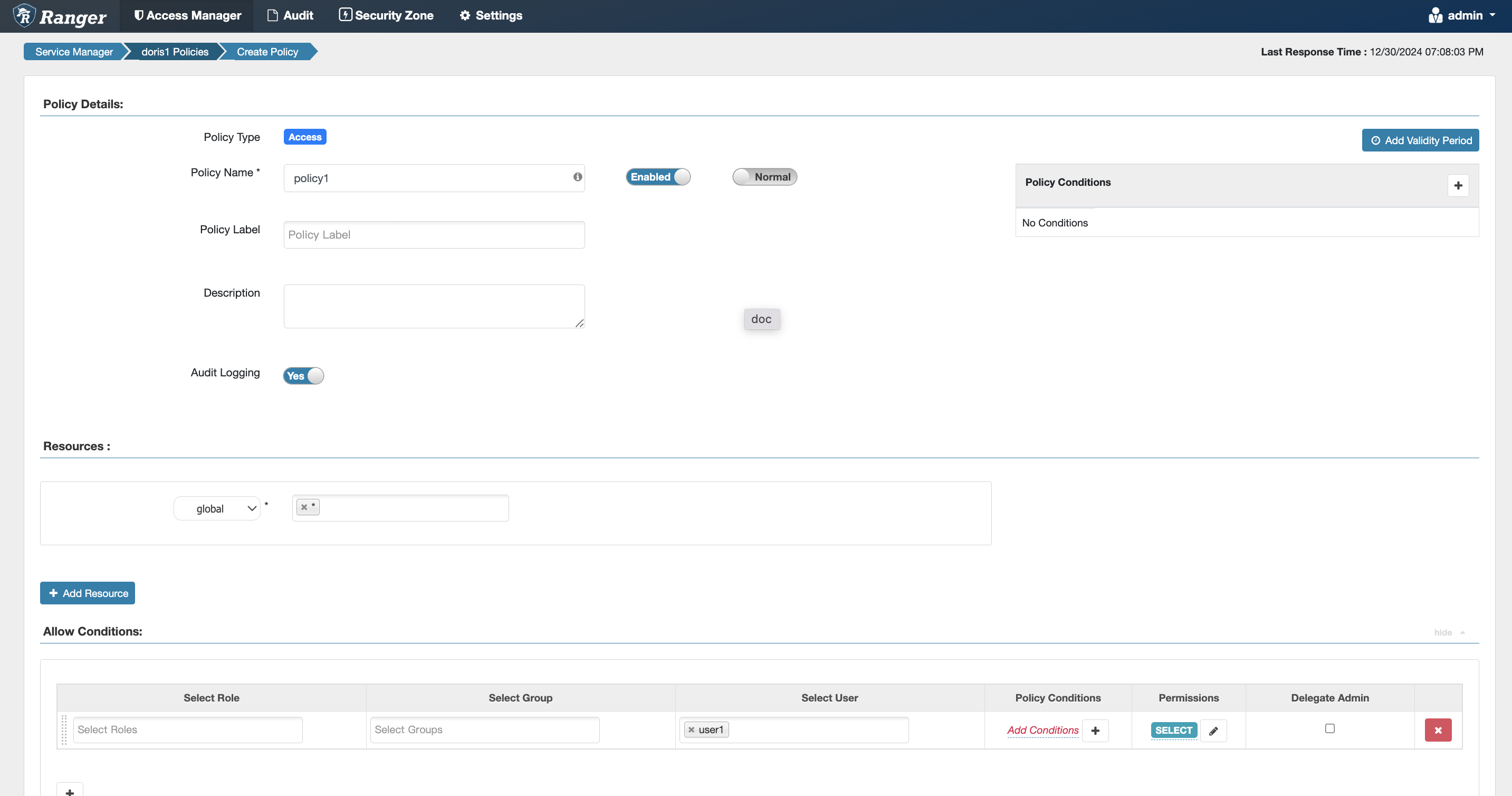Click the Ranger logo icon

pyautogui.click(x=25, y=16)
